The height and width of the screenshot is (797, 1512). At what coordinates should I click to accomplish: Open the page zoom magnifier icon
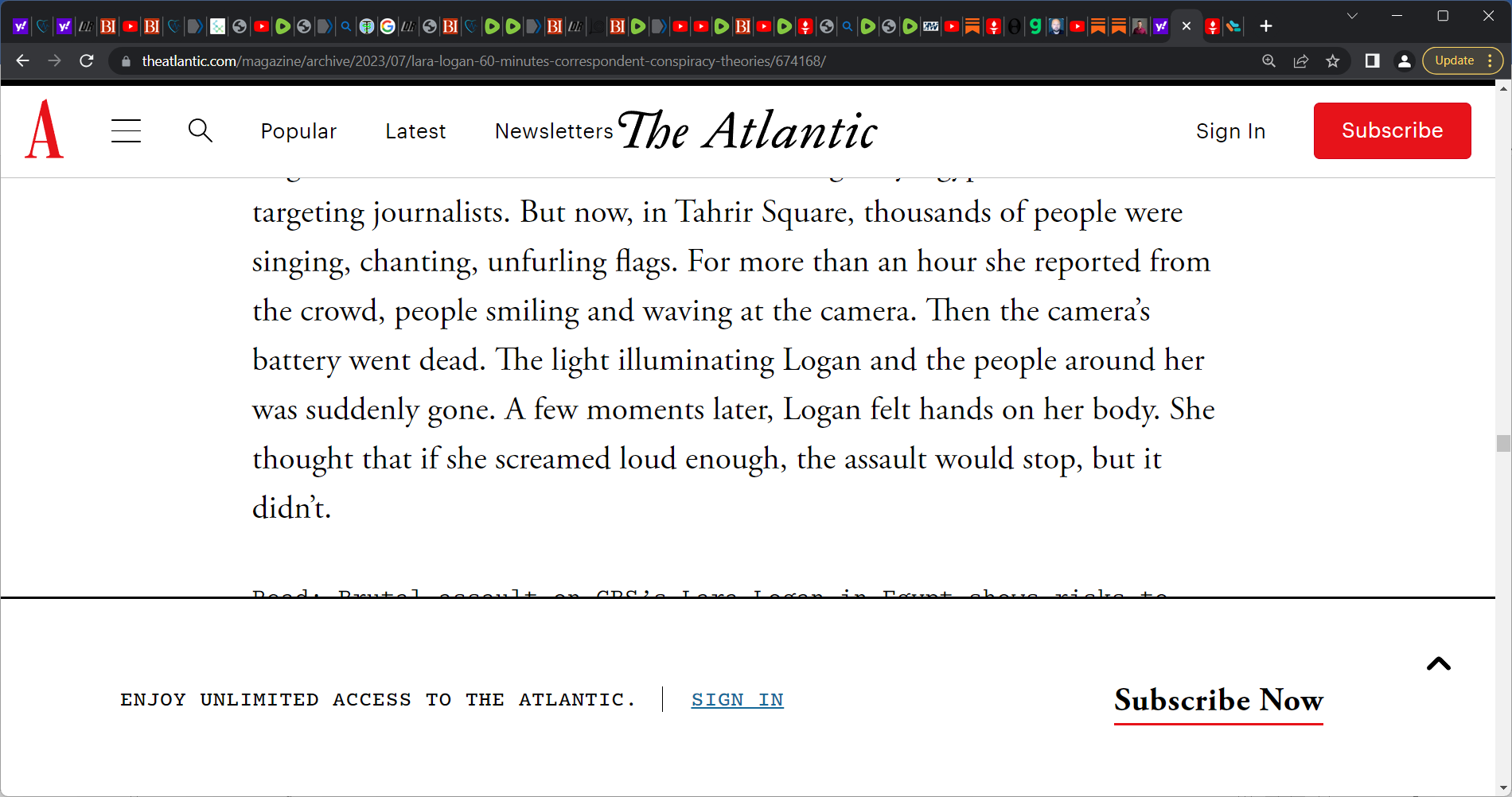pos(1268,61)
